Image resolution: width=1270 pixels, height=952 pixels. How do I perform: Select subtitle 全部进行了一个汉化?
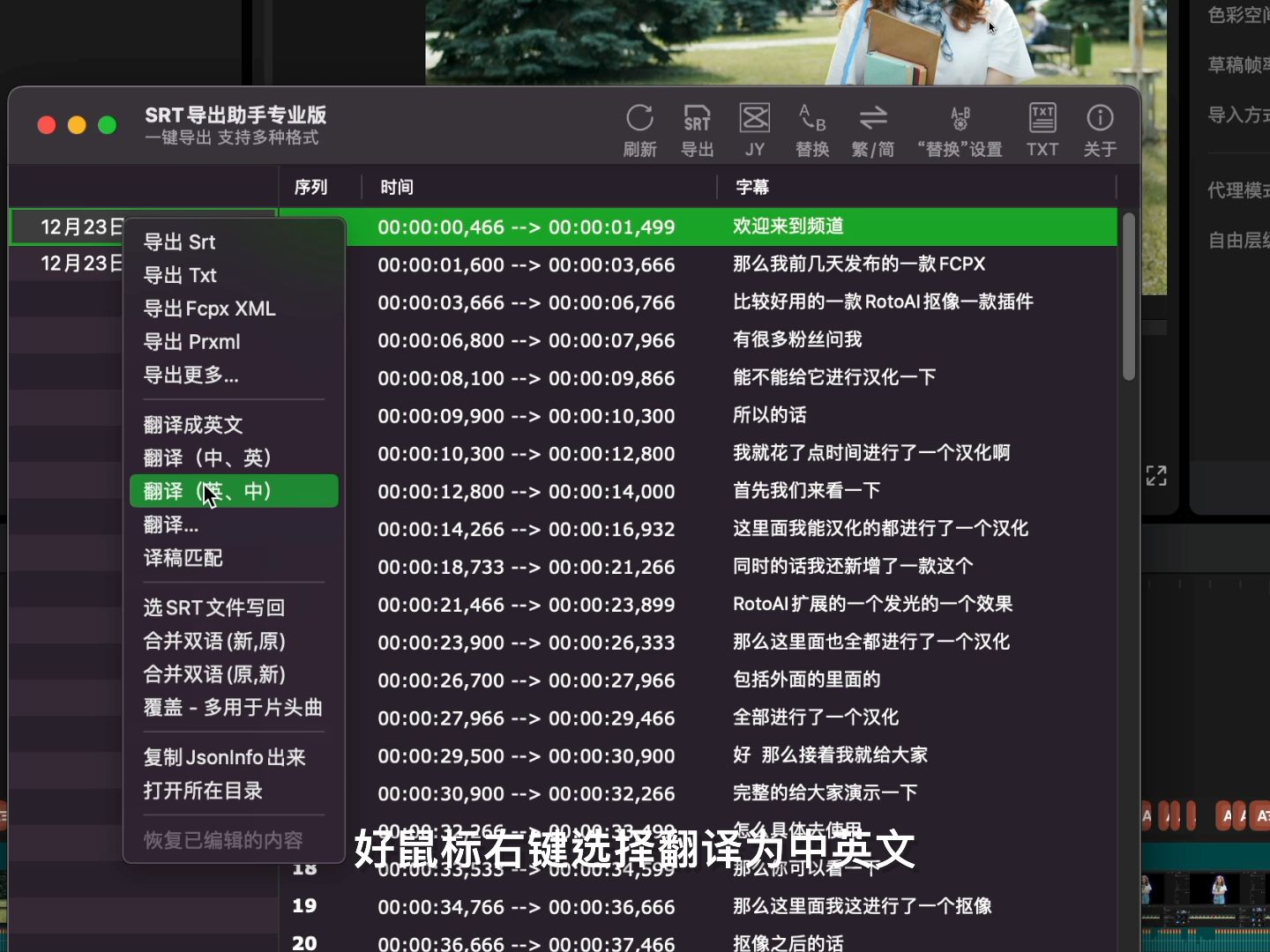click(816, 718)
